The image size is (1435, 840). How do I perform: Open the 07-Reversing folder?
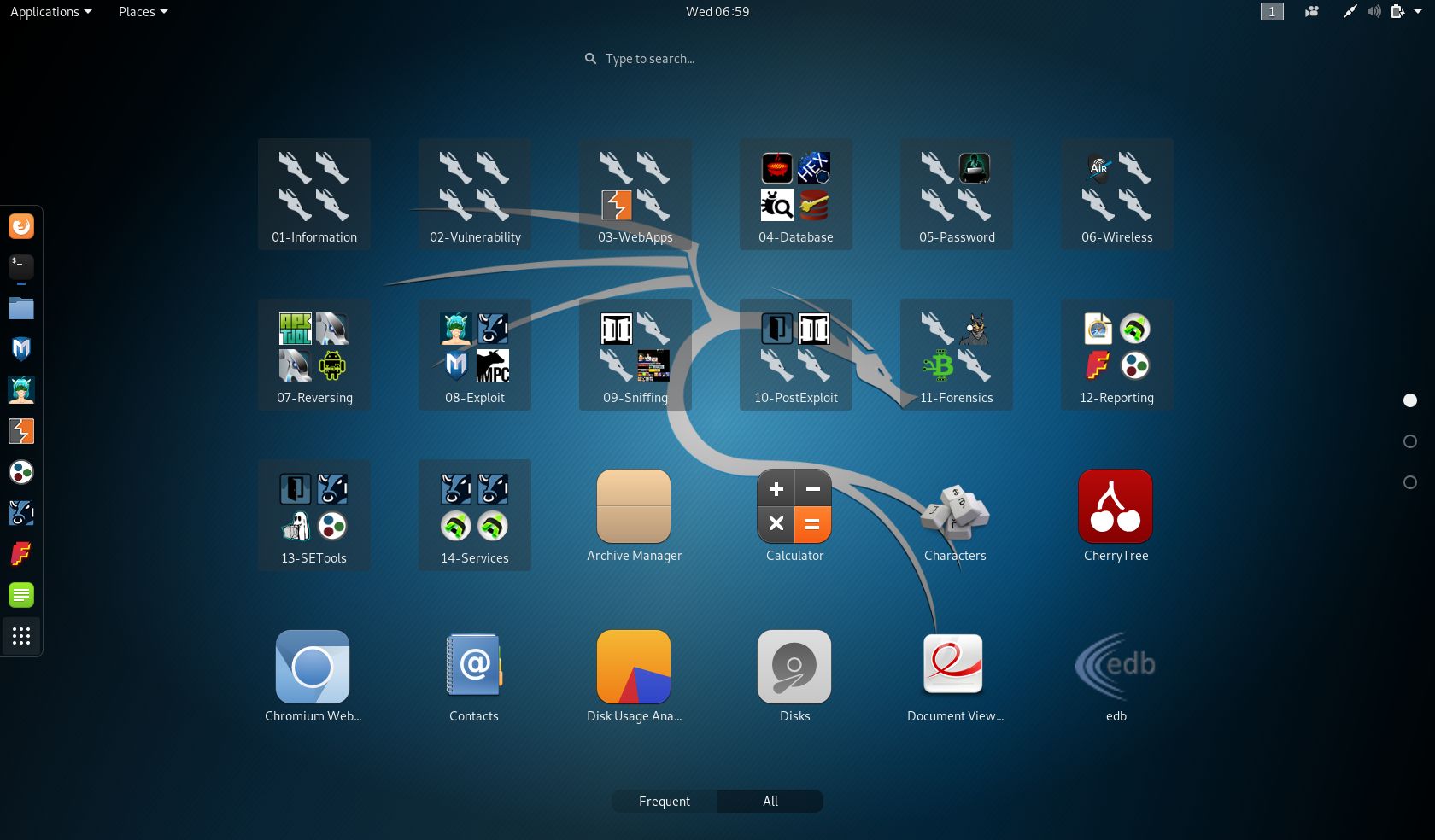click(x=314, y=355)
